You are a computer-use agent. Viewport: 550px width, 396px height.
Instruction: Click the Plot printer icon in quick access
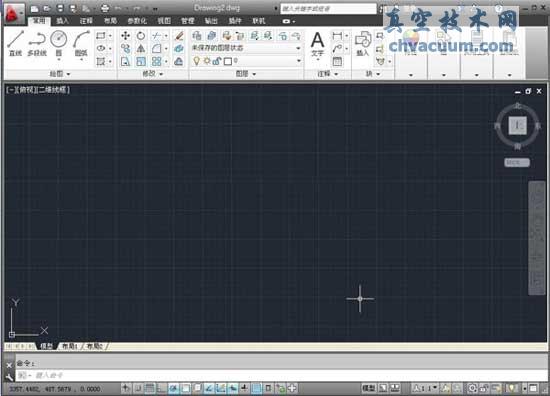tap(105, 8)
